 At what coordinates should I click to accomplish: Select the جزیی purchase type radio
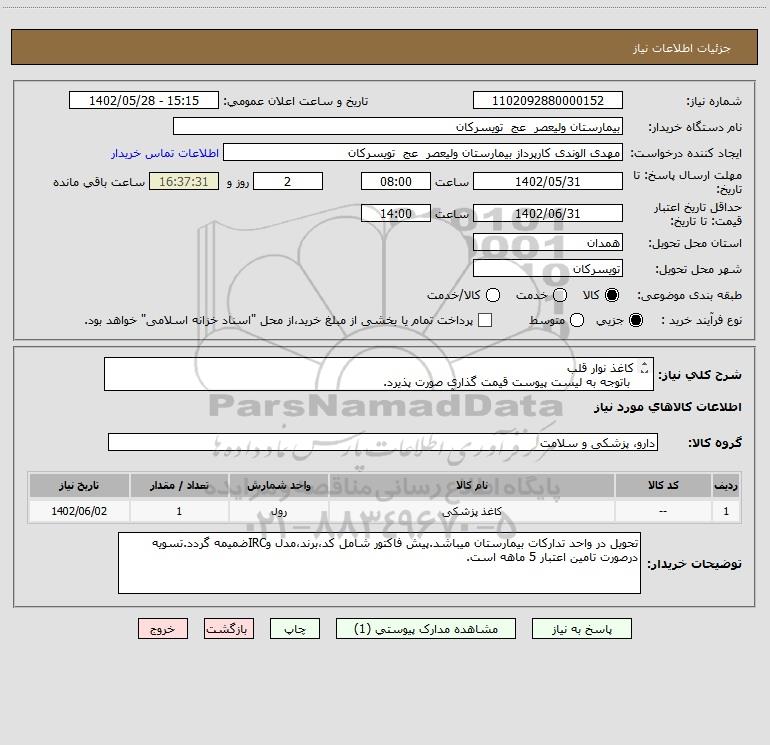[x=635, y=320]
